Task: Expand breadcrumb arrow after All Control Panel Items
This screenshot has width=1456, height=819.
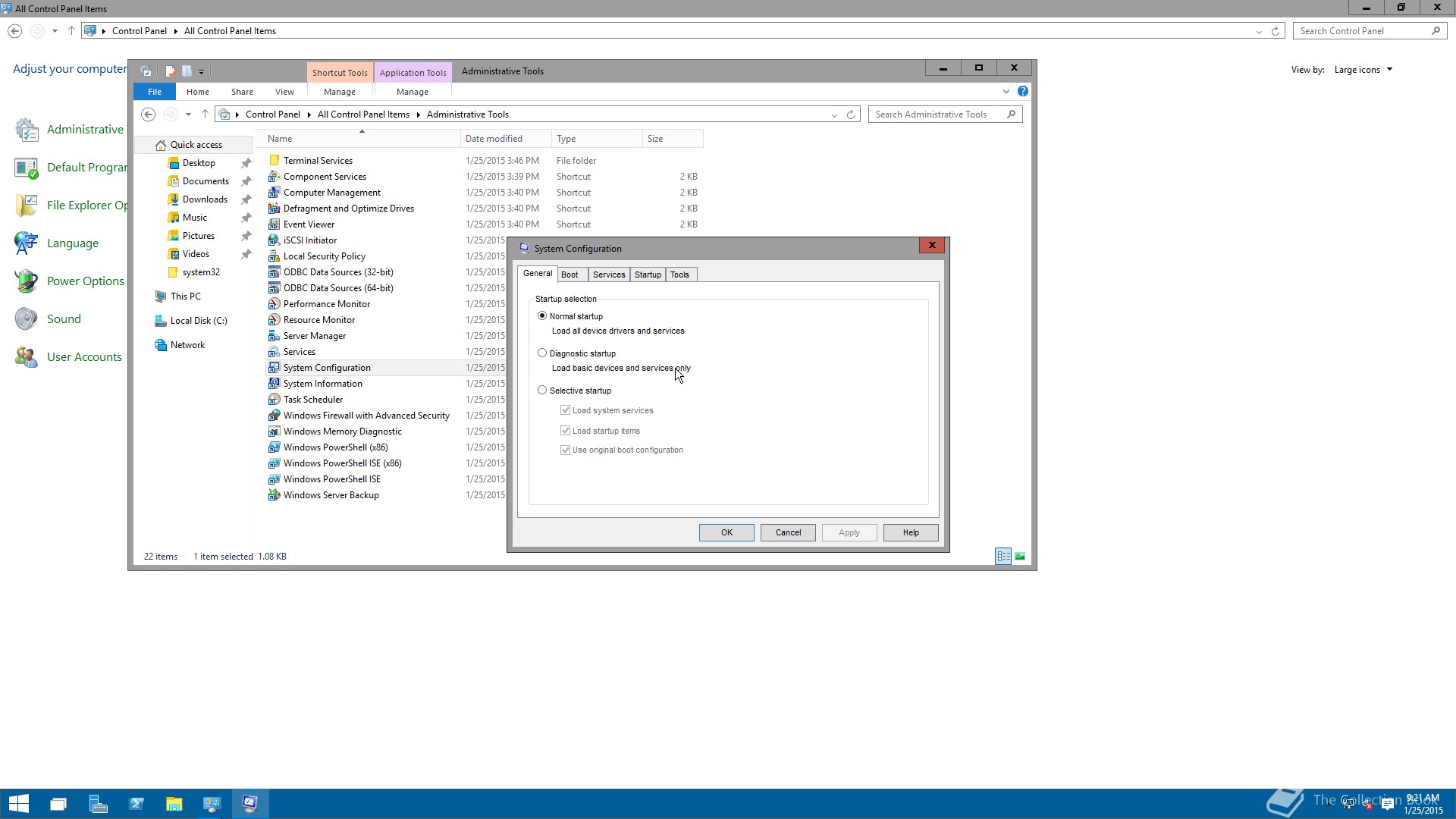Action: tap(418, 115)
